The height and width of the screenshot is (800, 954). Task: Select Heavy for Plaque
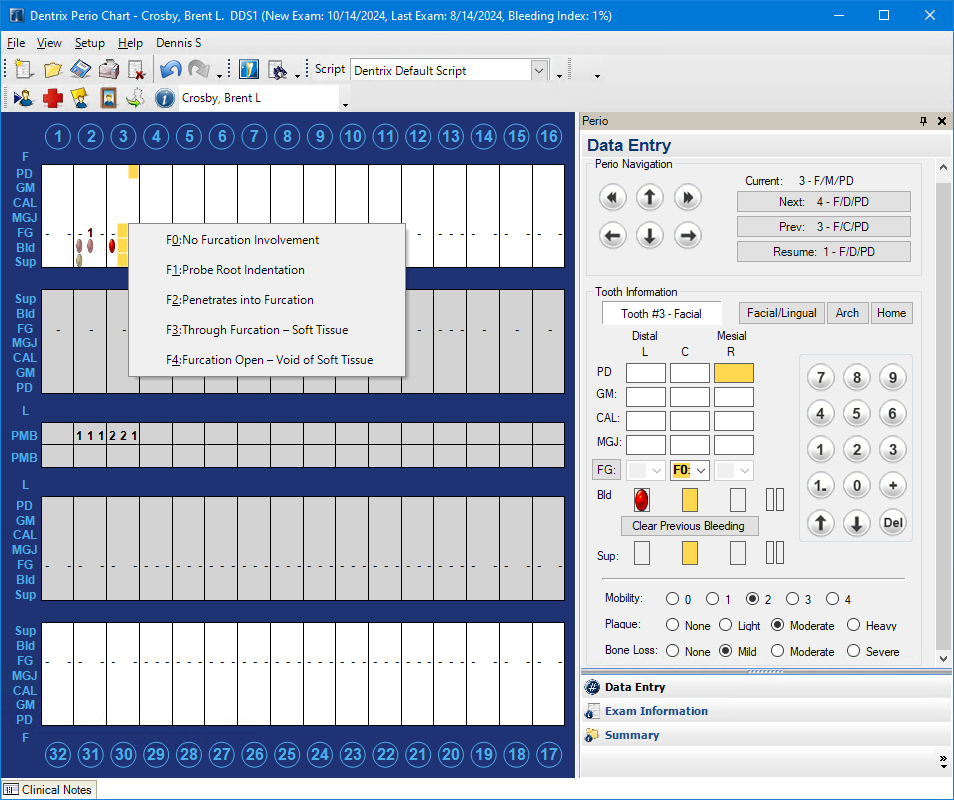tap(853, 625)
